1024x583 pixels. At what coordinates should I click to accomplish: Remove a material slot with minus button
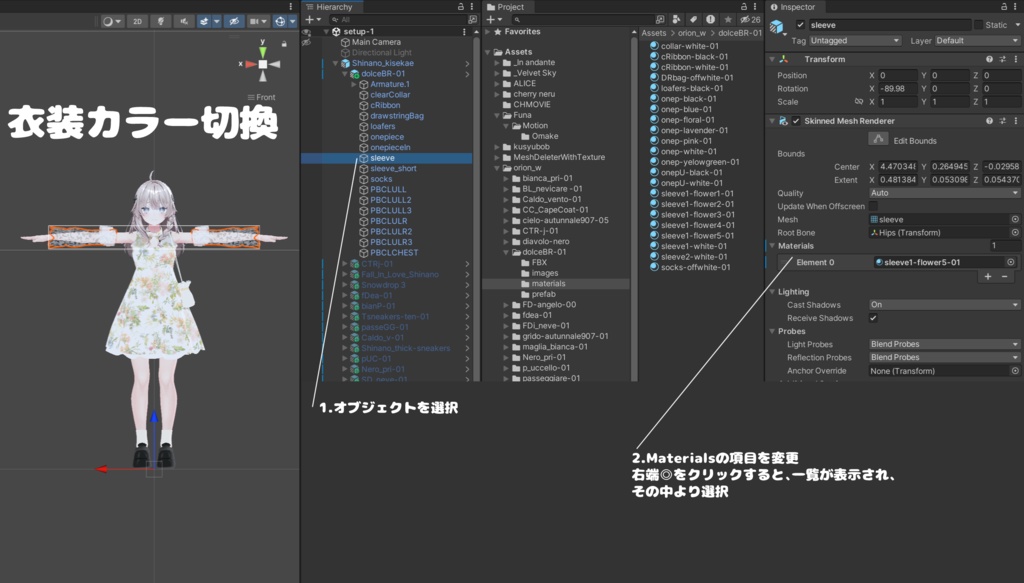pyautogui.click(x=1004, y=277)
